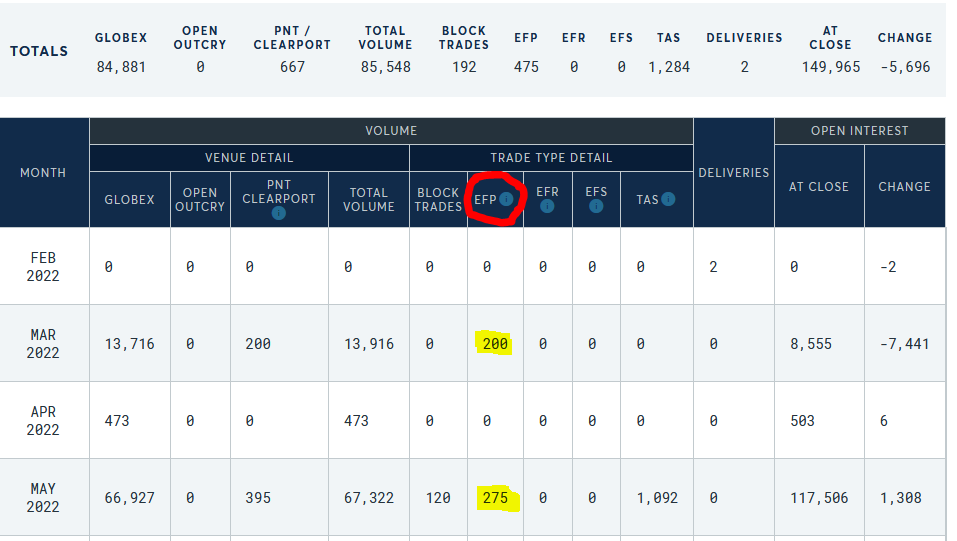Click the VOLUME group header
The image size is (957, 541).
click(x=391, y=131)
